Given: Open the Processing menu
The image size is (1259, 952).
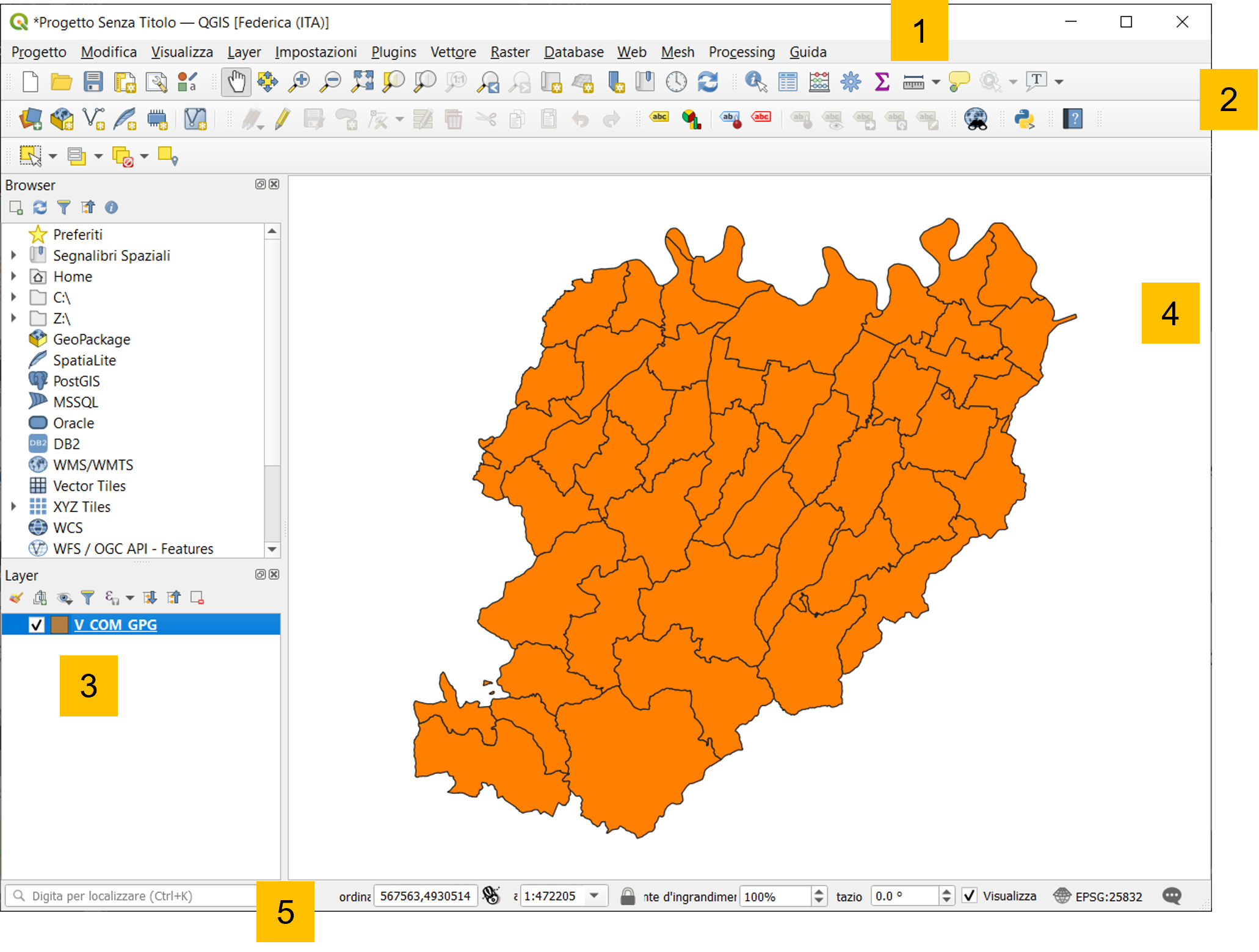Looking at the screenshot, I should (x=741, y=52).
